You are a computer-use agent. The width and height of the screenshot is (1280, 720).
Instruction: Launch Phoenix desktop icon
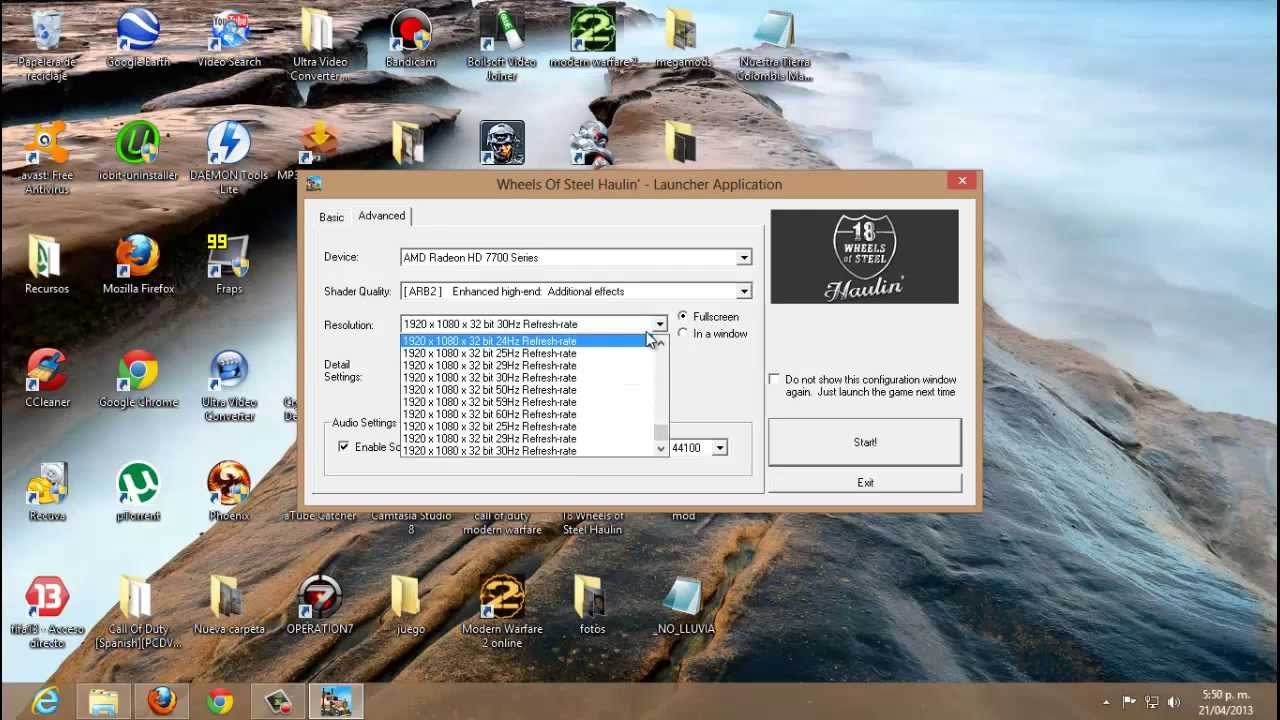[x=229, y=493]
